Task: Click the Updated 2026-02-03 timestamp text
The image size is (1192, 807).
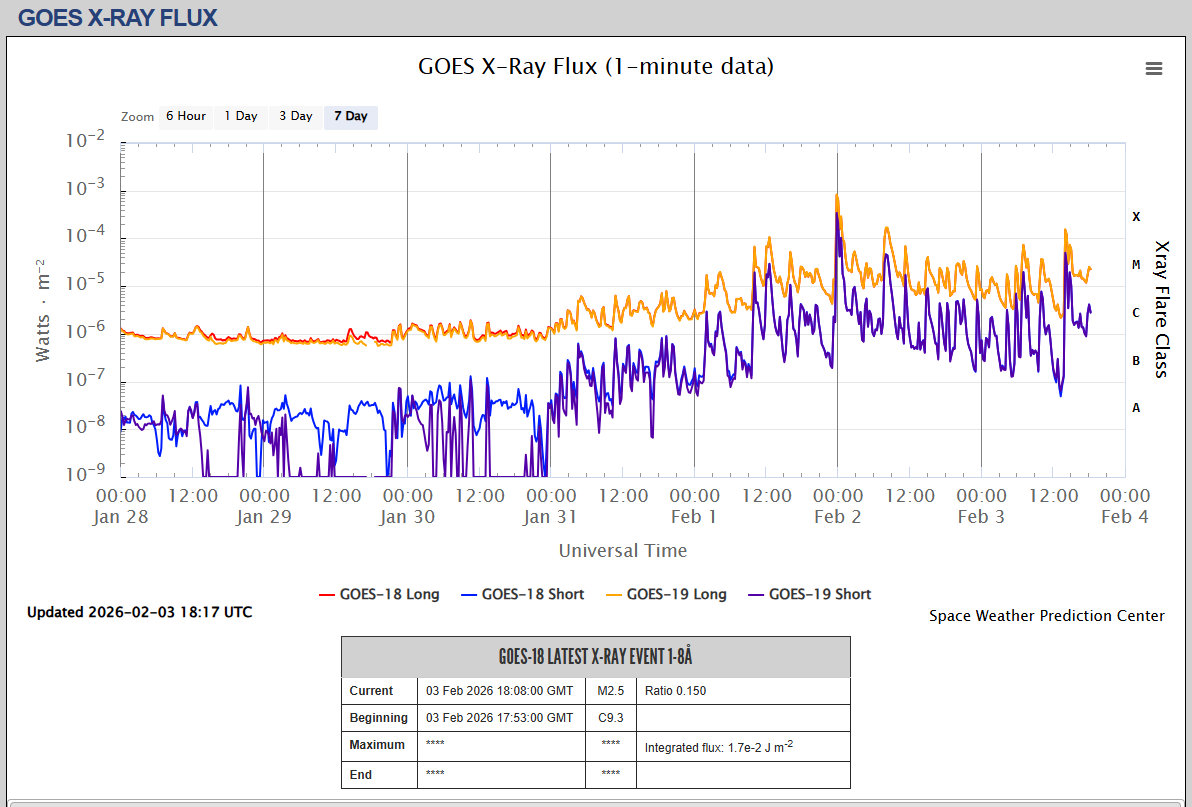Action: pos(139,612)
